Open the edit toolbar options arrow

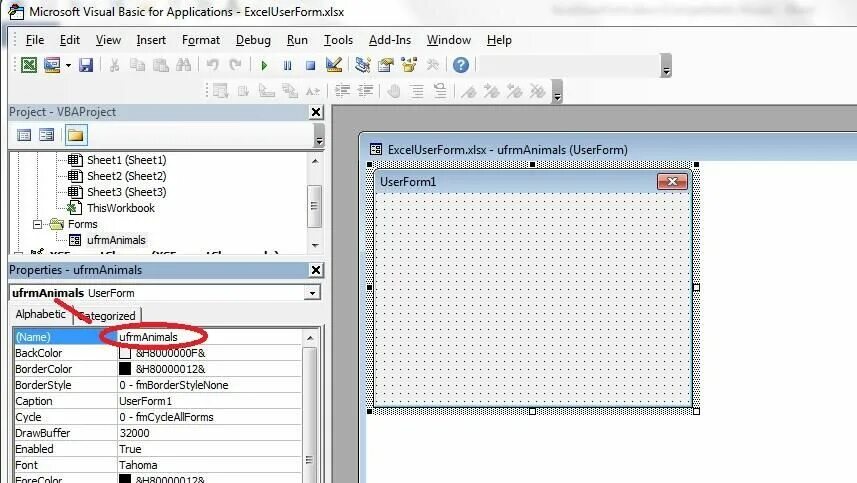(557, 92)
